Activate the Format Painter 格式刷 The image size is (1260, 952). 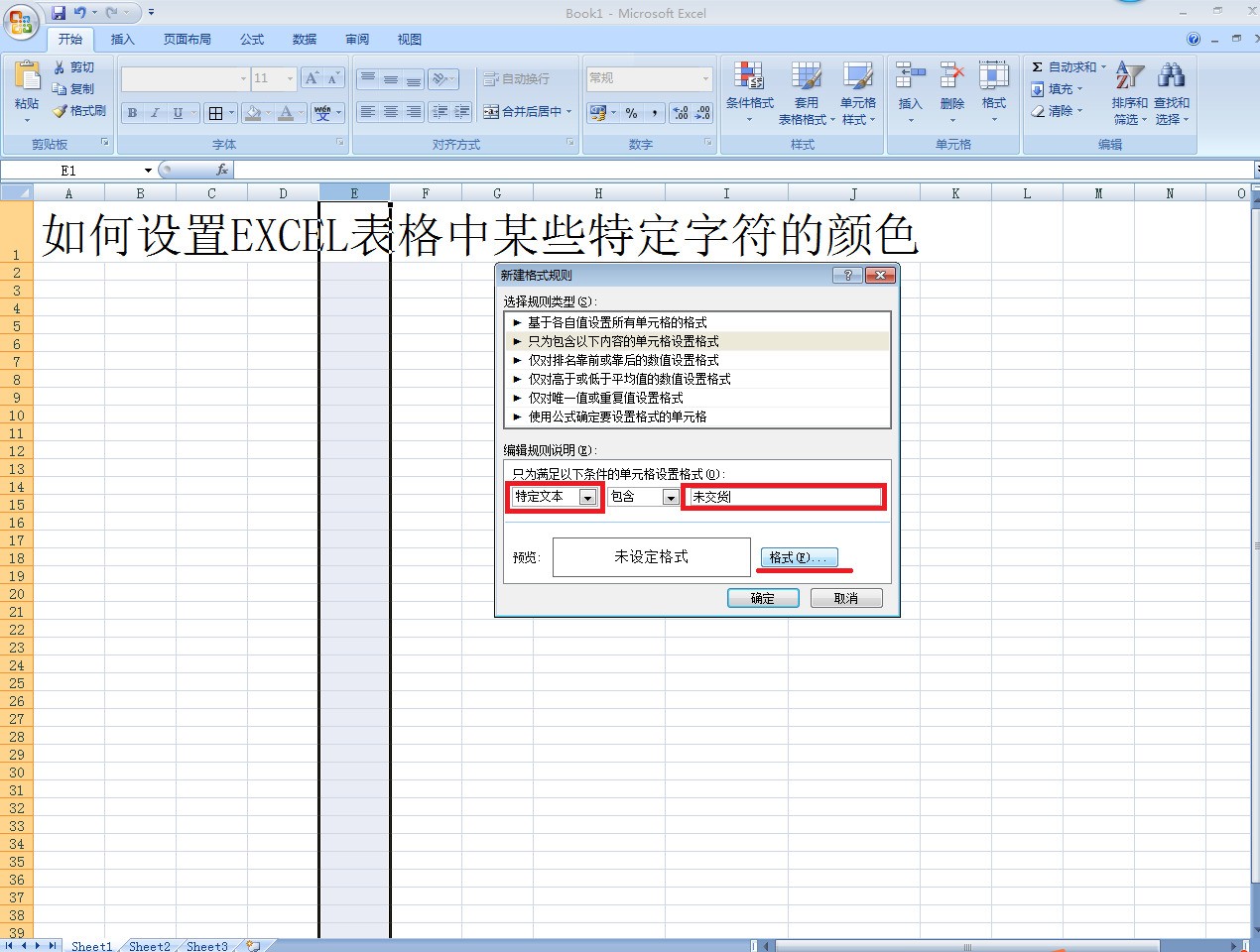(x=79, y=111)
